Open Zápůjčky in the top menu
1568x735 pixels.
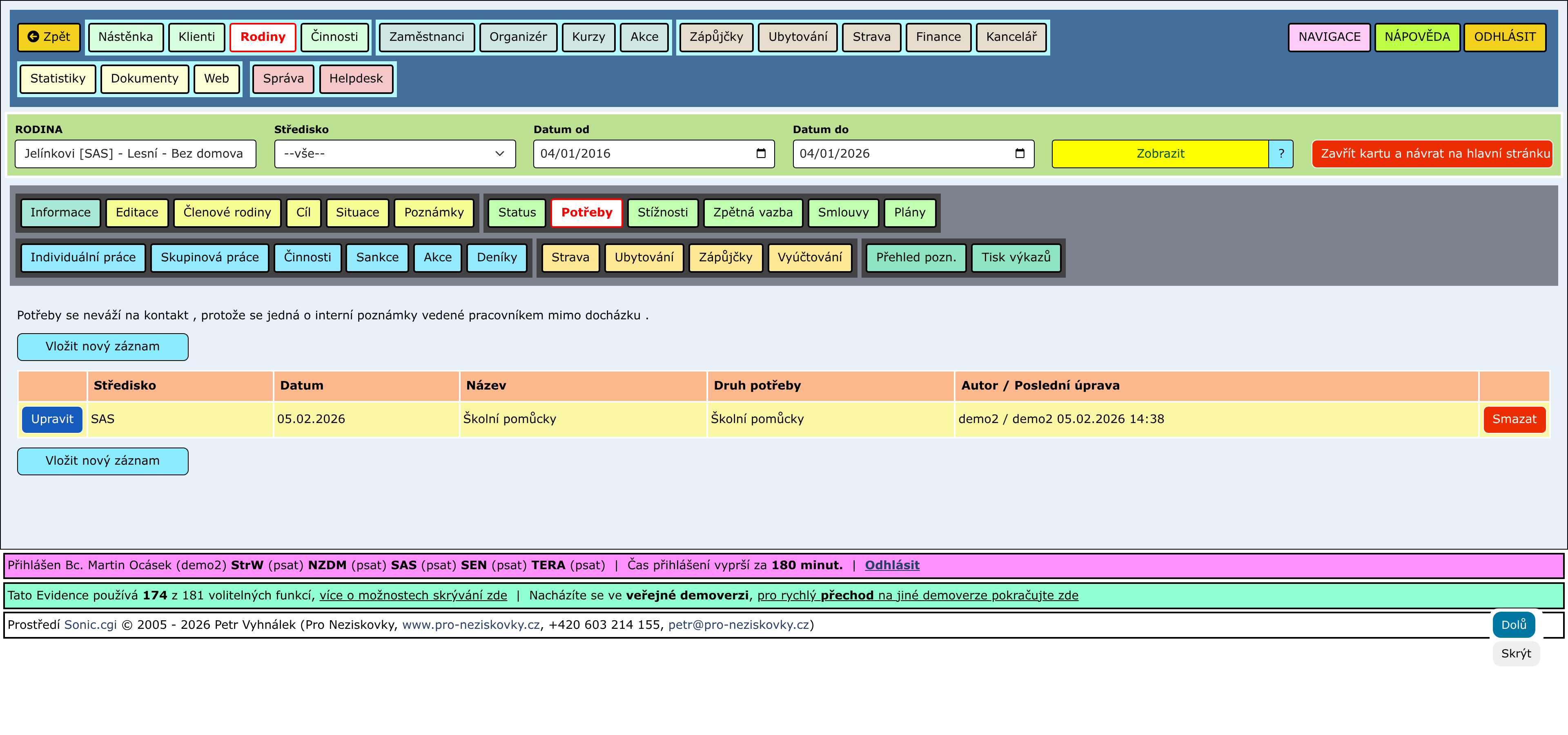[x=716, y=37]
